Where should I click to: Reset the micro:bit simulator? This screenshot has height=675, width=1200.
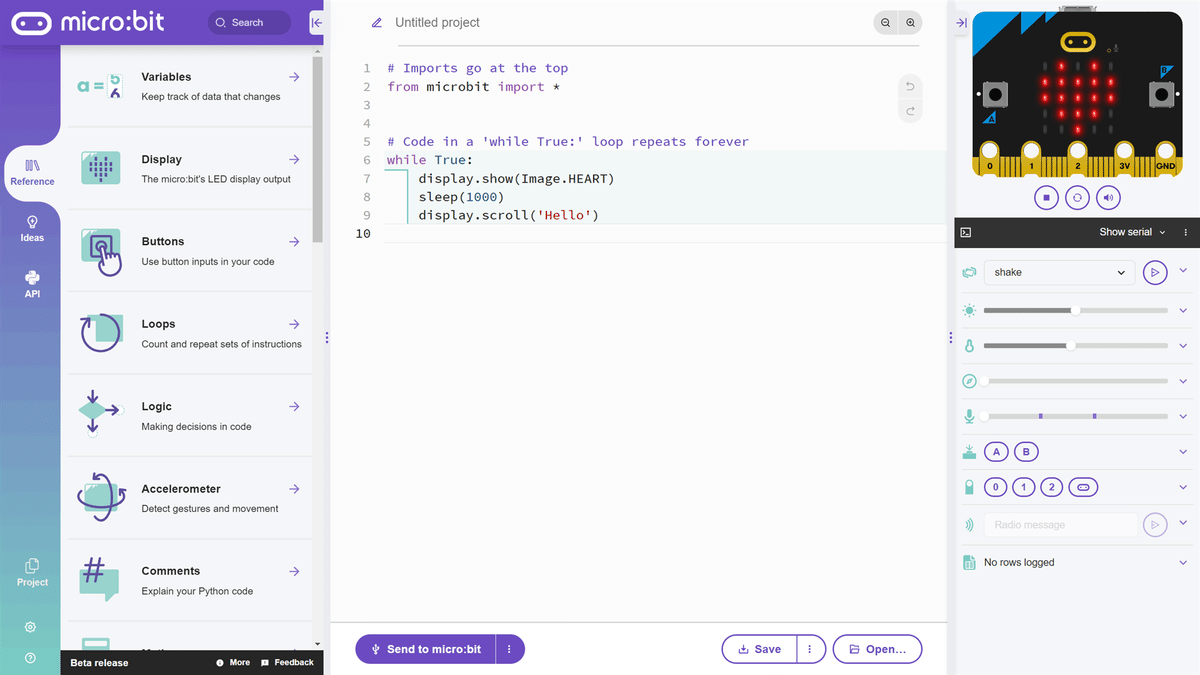pyautogui.click(x=1077, y=197)
